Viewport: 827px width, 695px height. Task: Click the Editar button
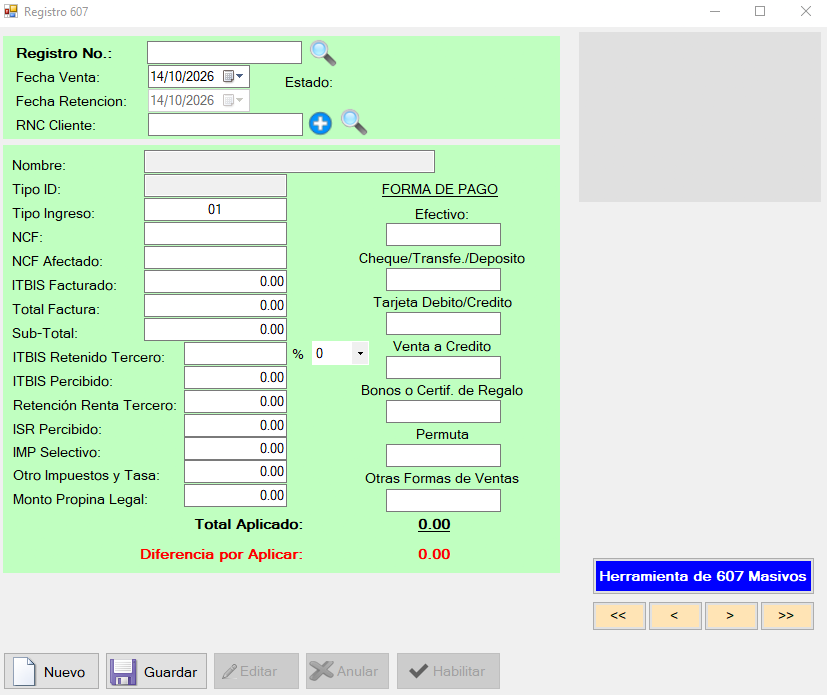(x=256, y=671)
